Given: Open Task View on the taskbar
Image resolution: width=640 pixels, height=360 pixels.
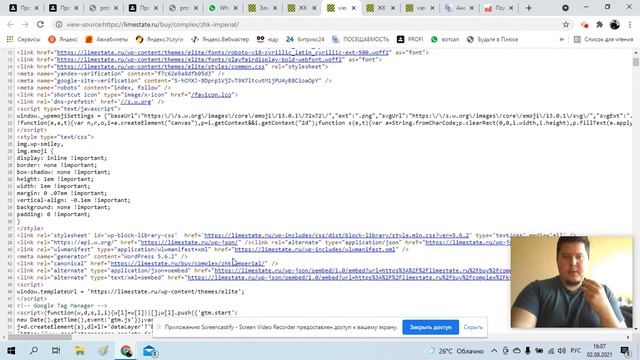Looking at the screenshot, I should coord(56,351).
